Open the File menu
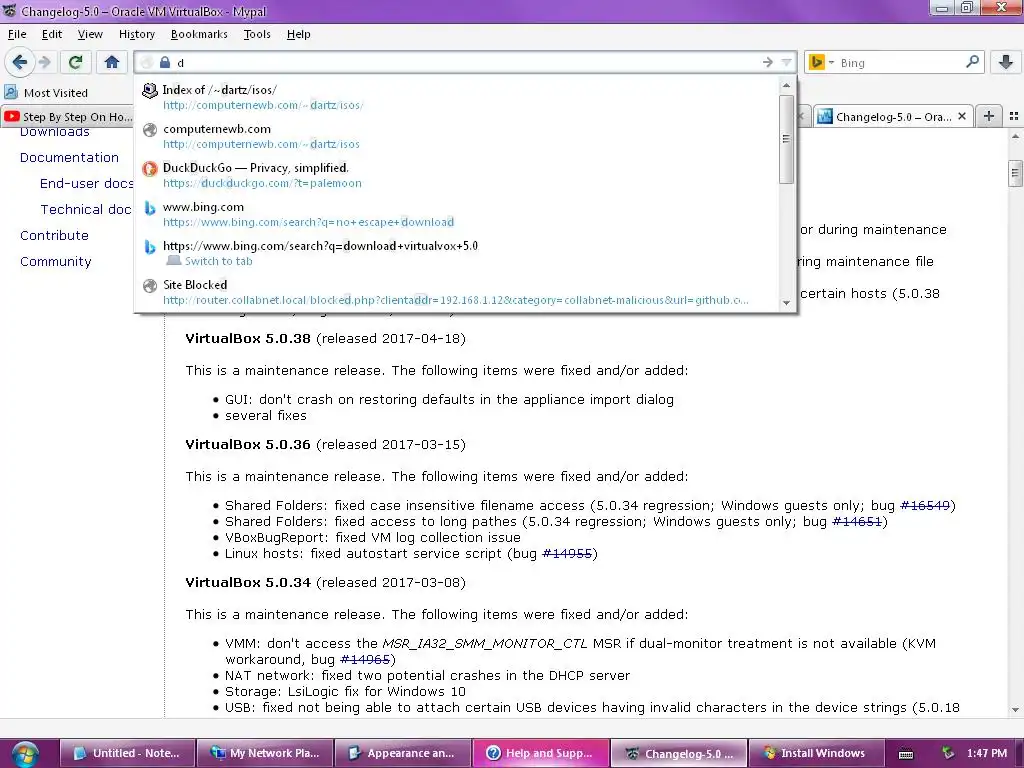The image size is (1024, 768). (x=17, y=34)
